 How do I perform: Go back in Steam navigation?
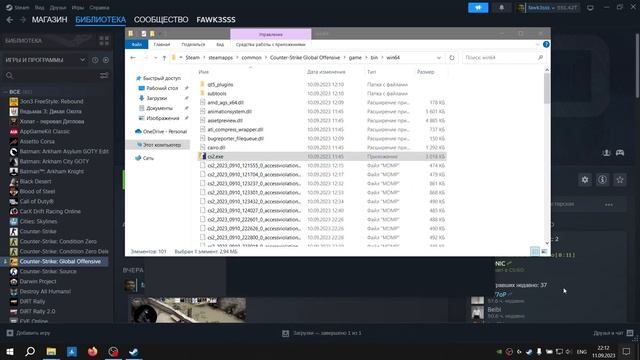(10, 20)
